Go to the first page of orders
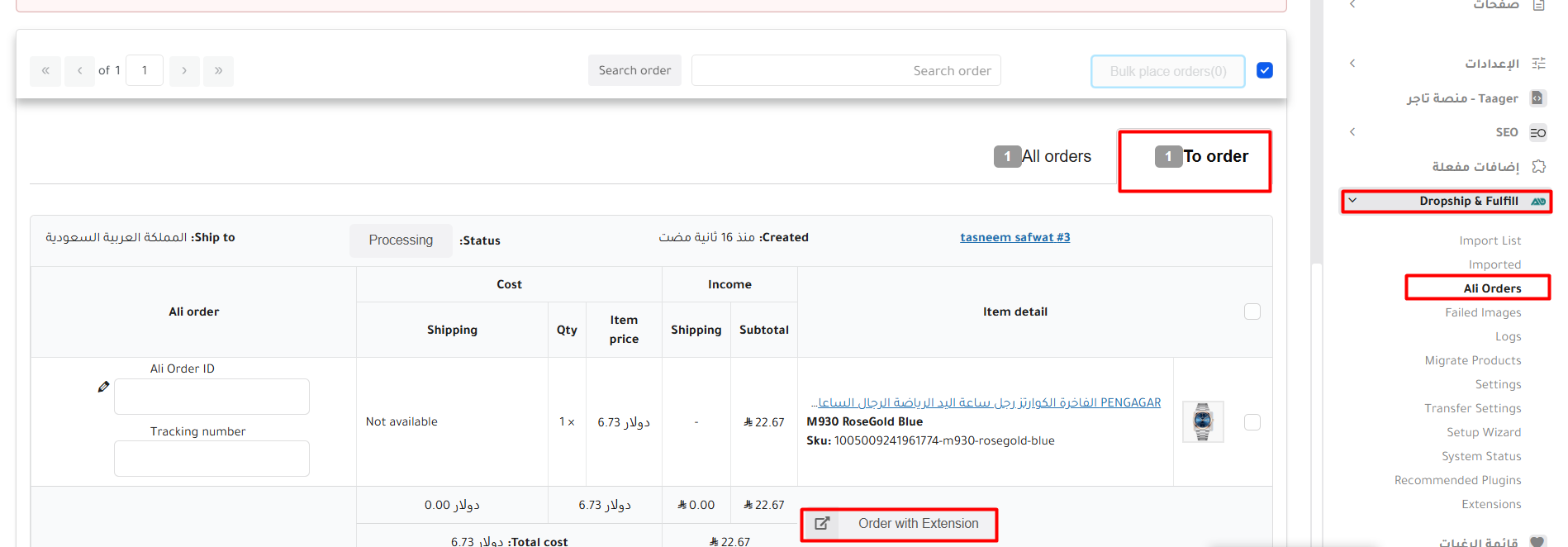The height and width of the screenshot is (547, 1568). tap(45, 71)
